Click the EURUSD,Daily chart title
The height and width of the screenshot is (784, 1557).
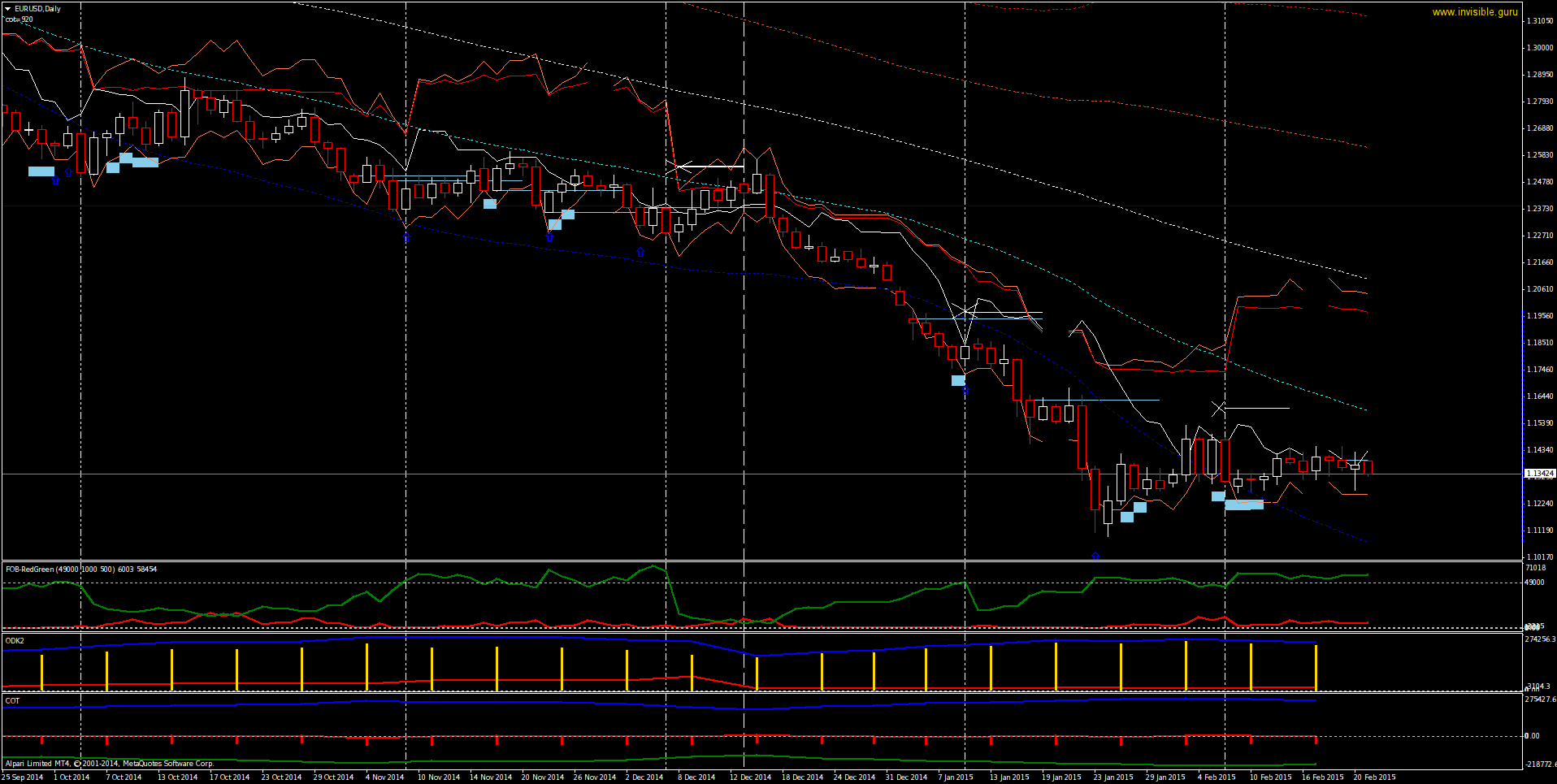coord(37,9)
